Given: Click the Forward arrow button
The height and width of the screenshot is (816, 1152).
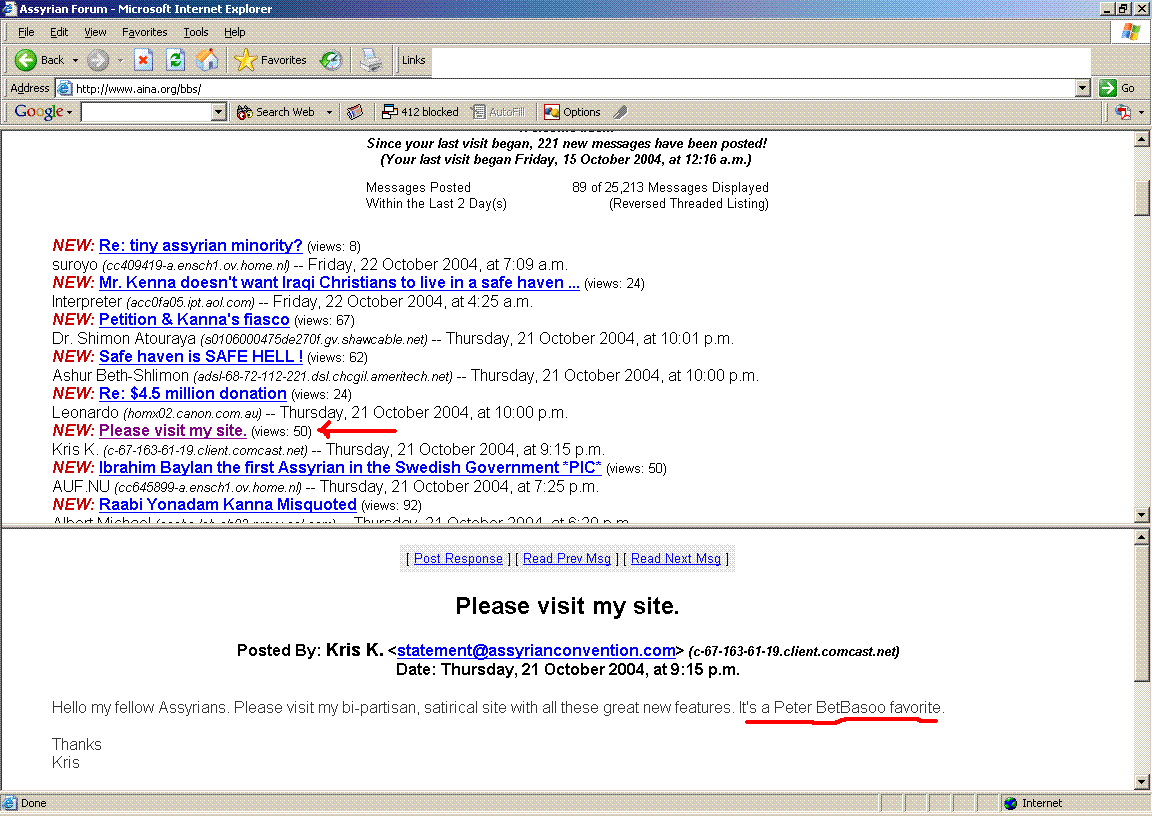Looking at the screenshot, I should click(98, 60).
